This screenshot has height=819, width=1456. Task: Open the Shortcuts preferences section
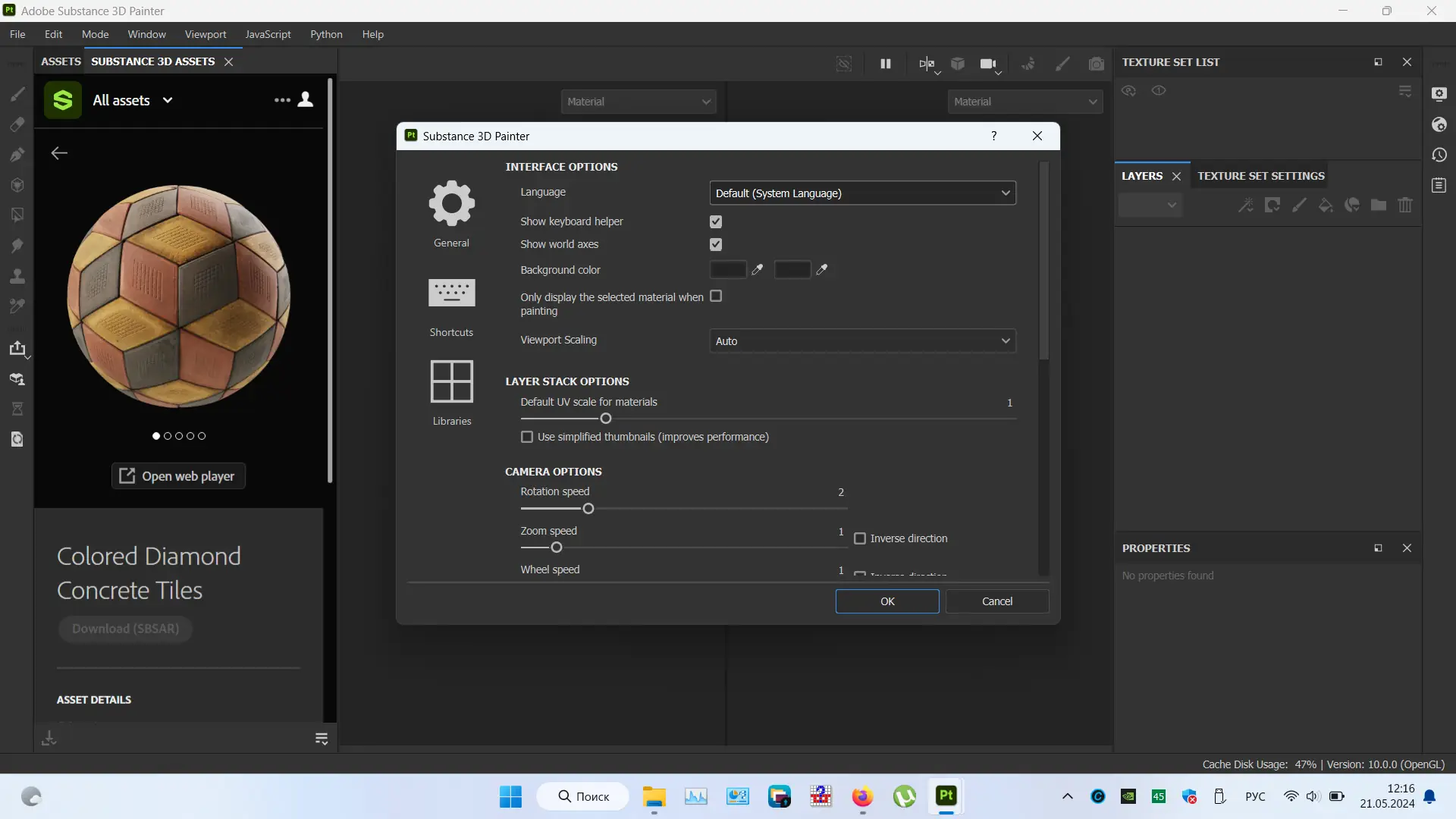click(x=451, y=293)
